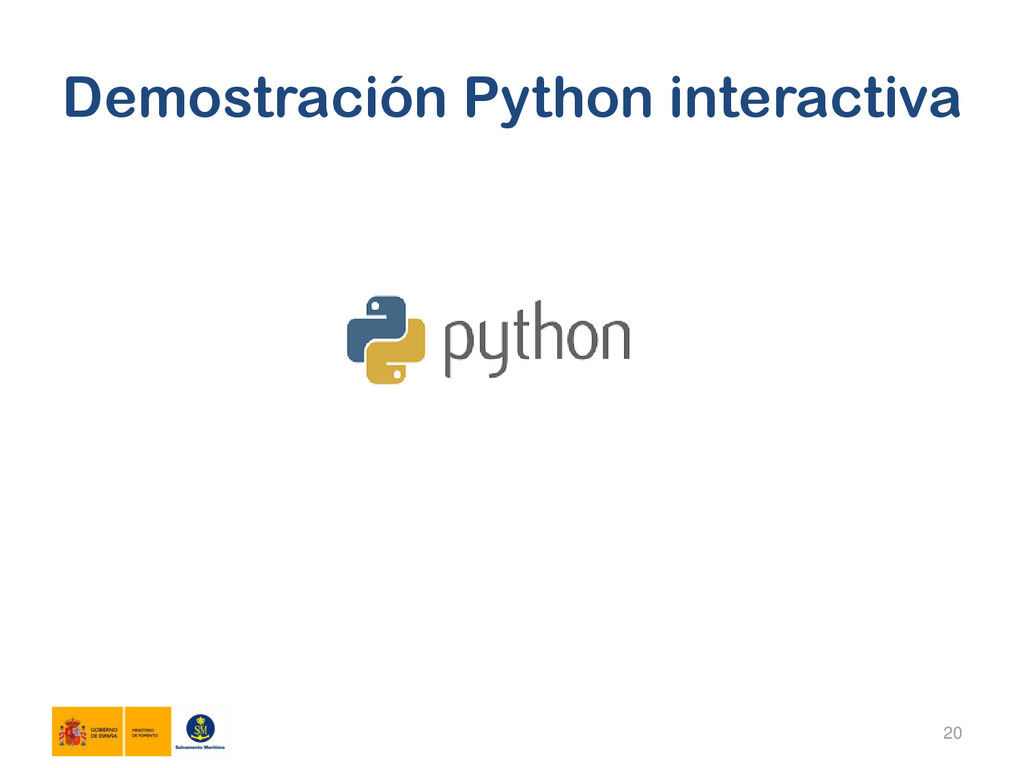The height and width of the screenshot is (768, 1024).
Task: Click the crown atop the coat of arms
Action: 72,720
